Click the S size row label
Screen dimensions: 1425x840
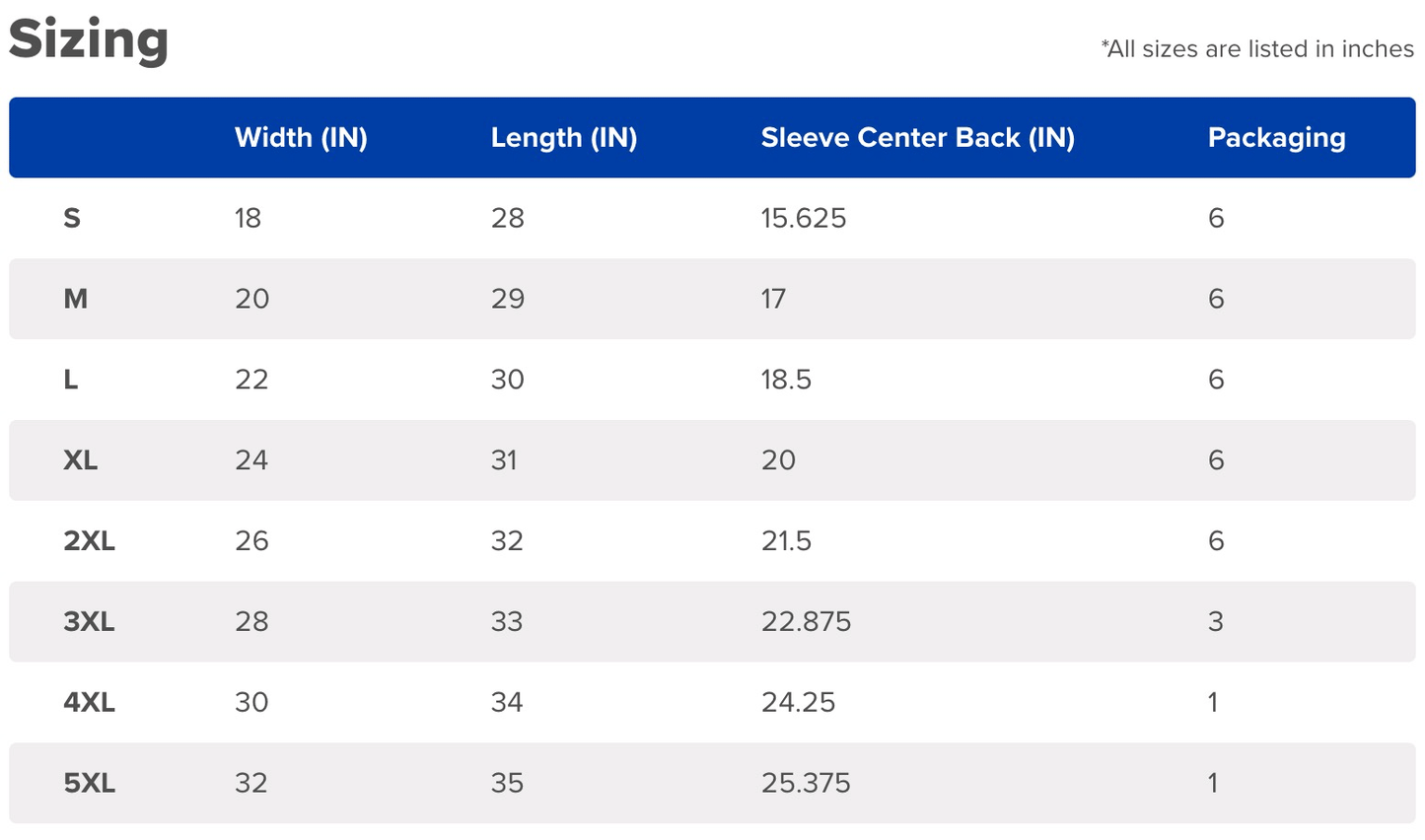72,218
